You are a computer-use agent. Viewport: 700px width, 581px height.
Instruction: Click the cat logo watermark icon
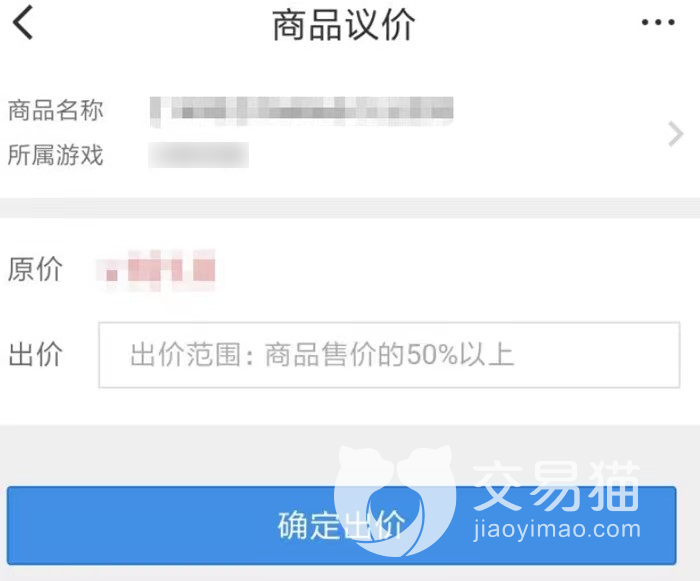click(395, 500)
